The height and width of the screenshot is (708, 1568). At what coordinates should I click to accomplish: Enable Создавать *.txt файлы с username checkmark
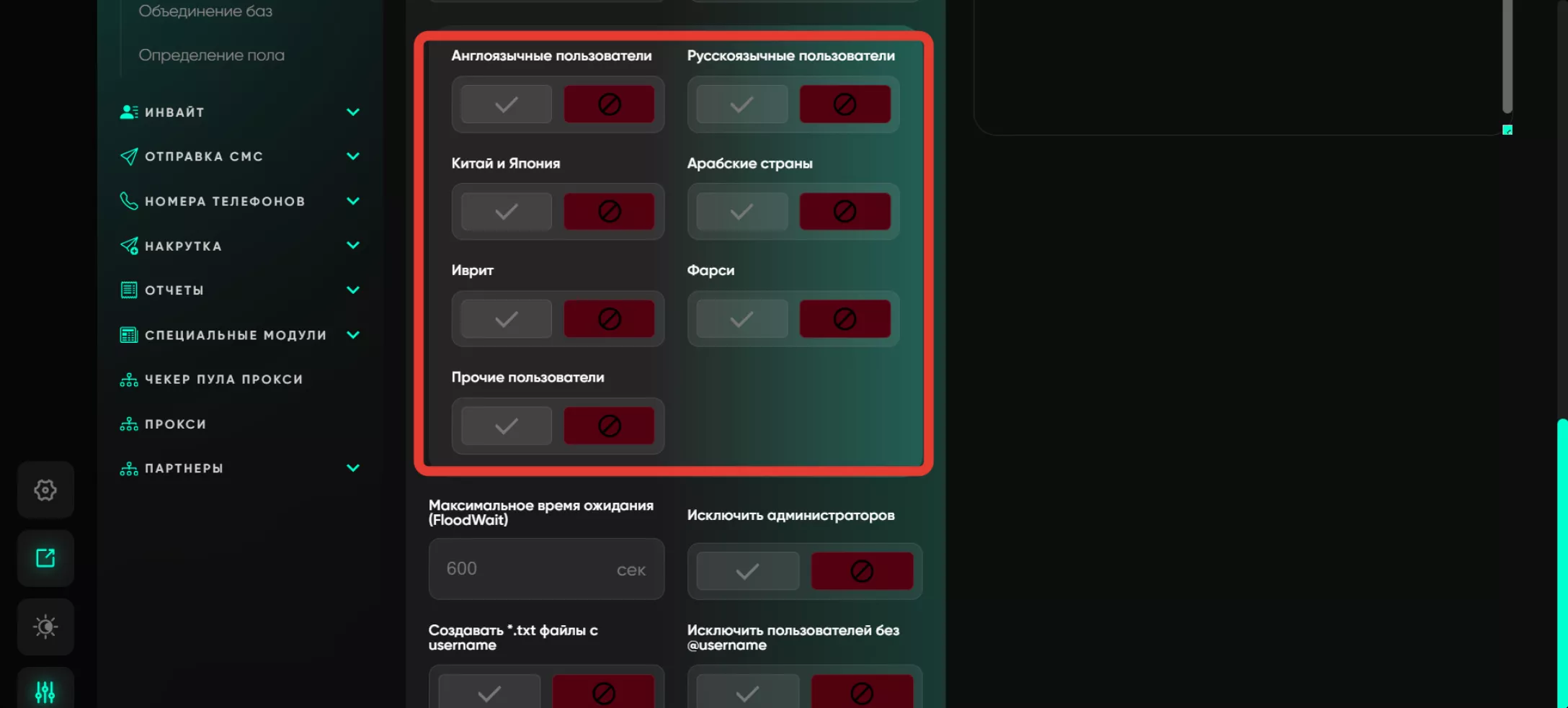coord(489,691)
